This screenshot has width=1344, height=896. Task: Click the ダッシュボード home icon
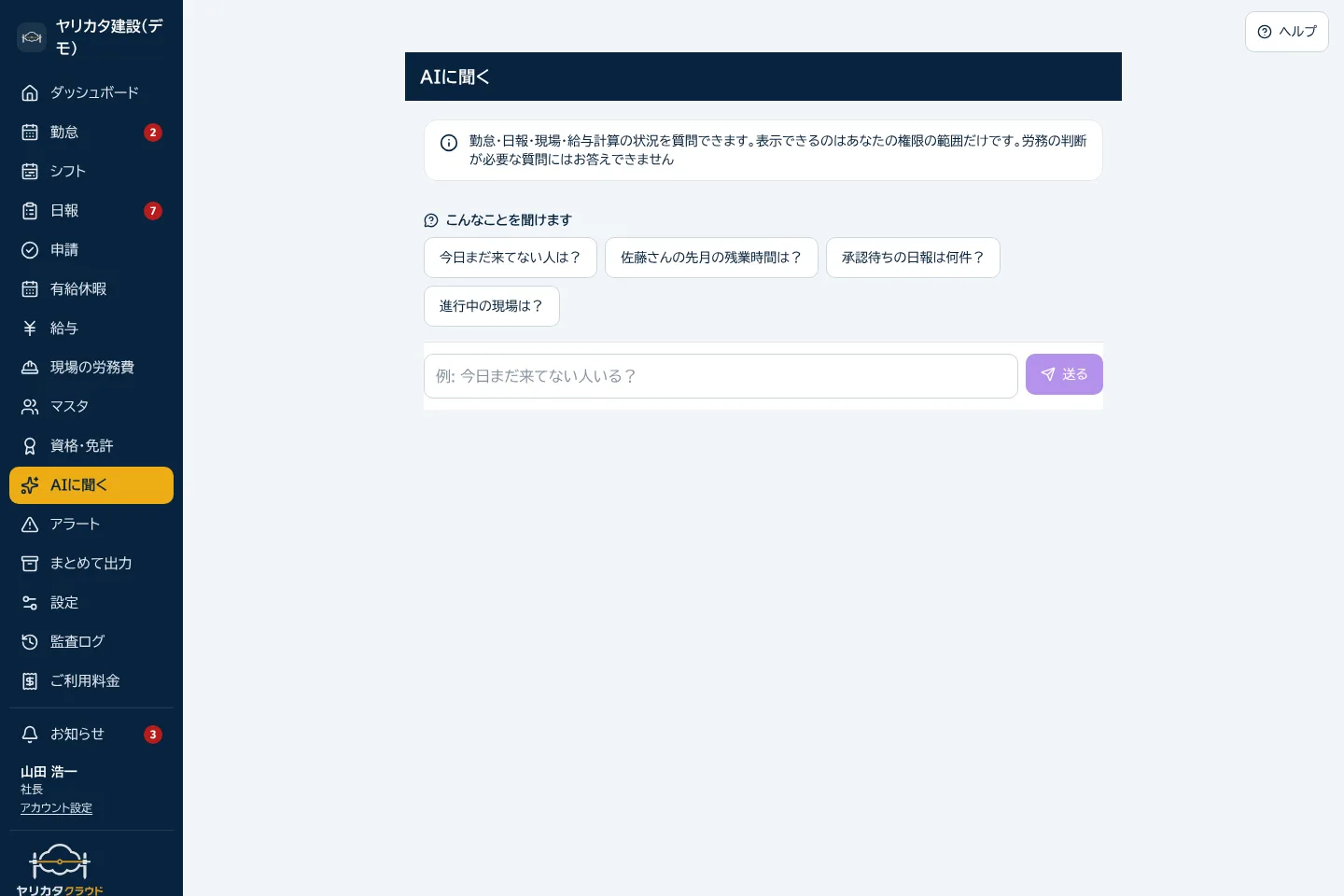click(x=30, y=92)
